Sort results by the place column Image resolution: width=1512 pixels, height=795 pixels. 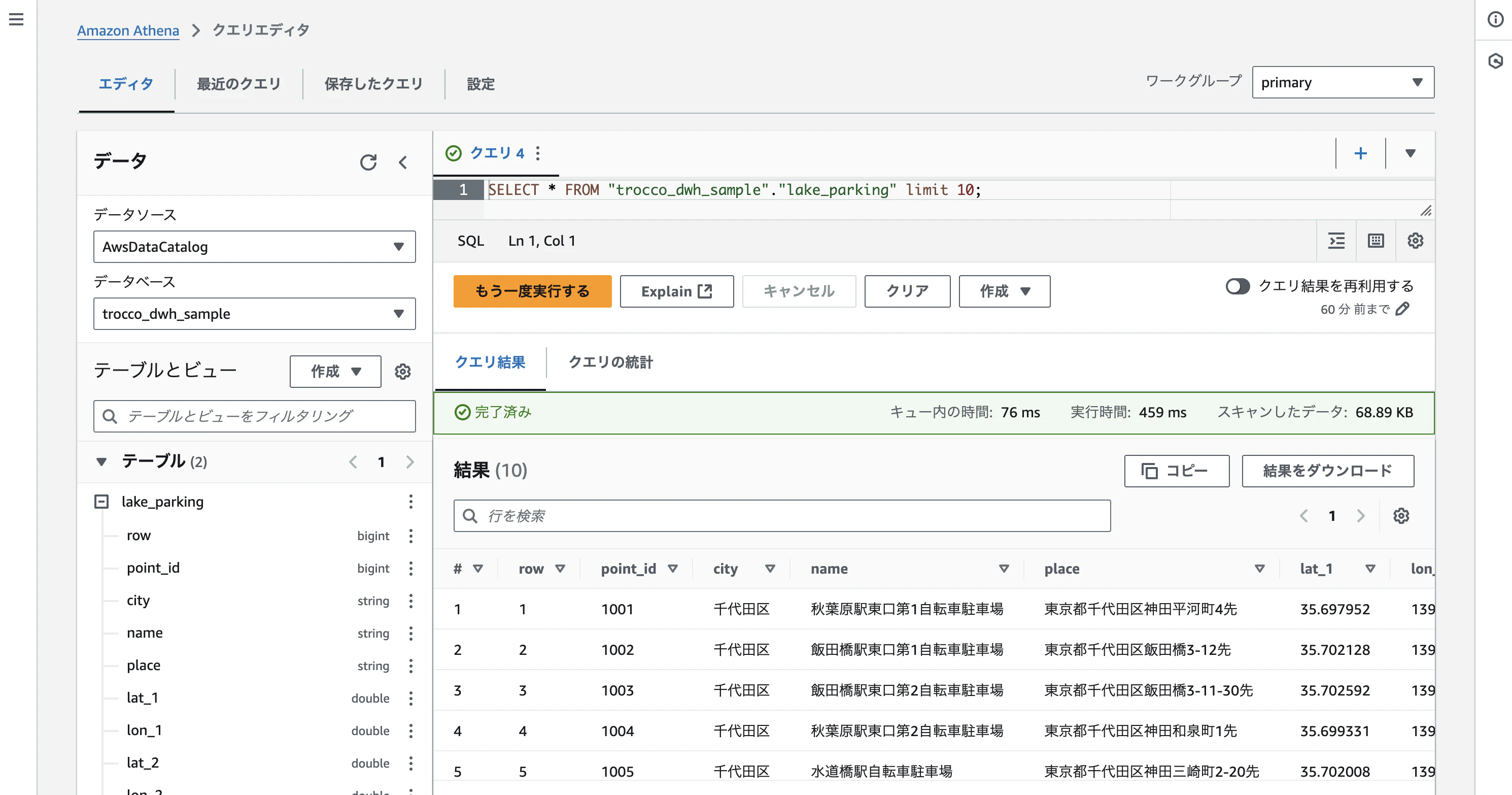click(1260, 569)
